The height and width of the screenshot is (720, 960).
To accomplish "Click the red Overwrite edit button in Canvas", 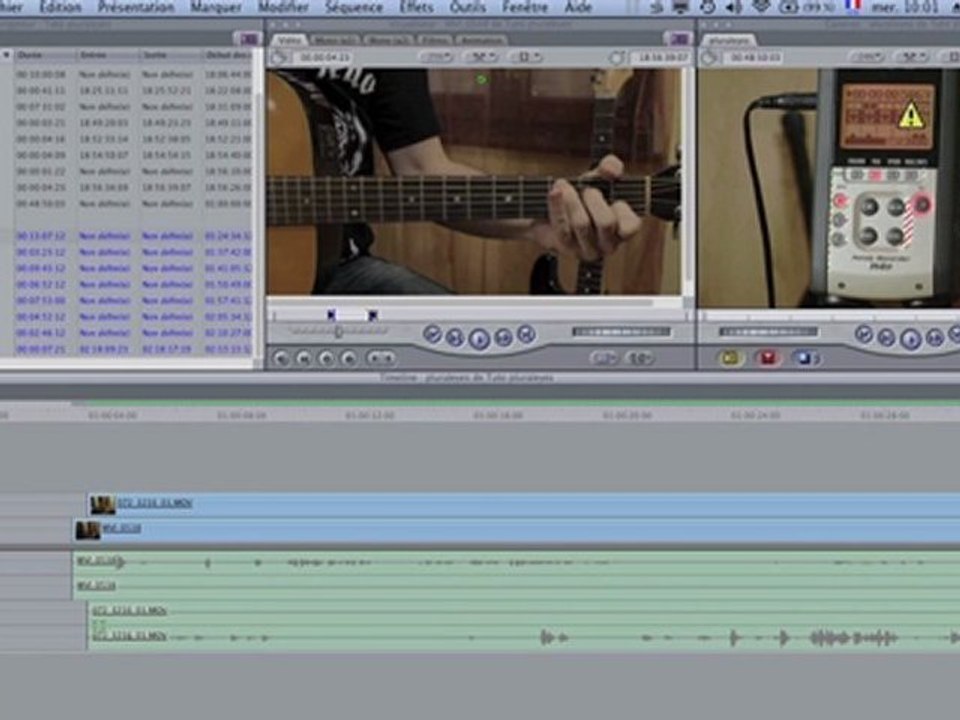I will tap(768, 358).
